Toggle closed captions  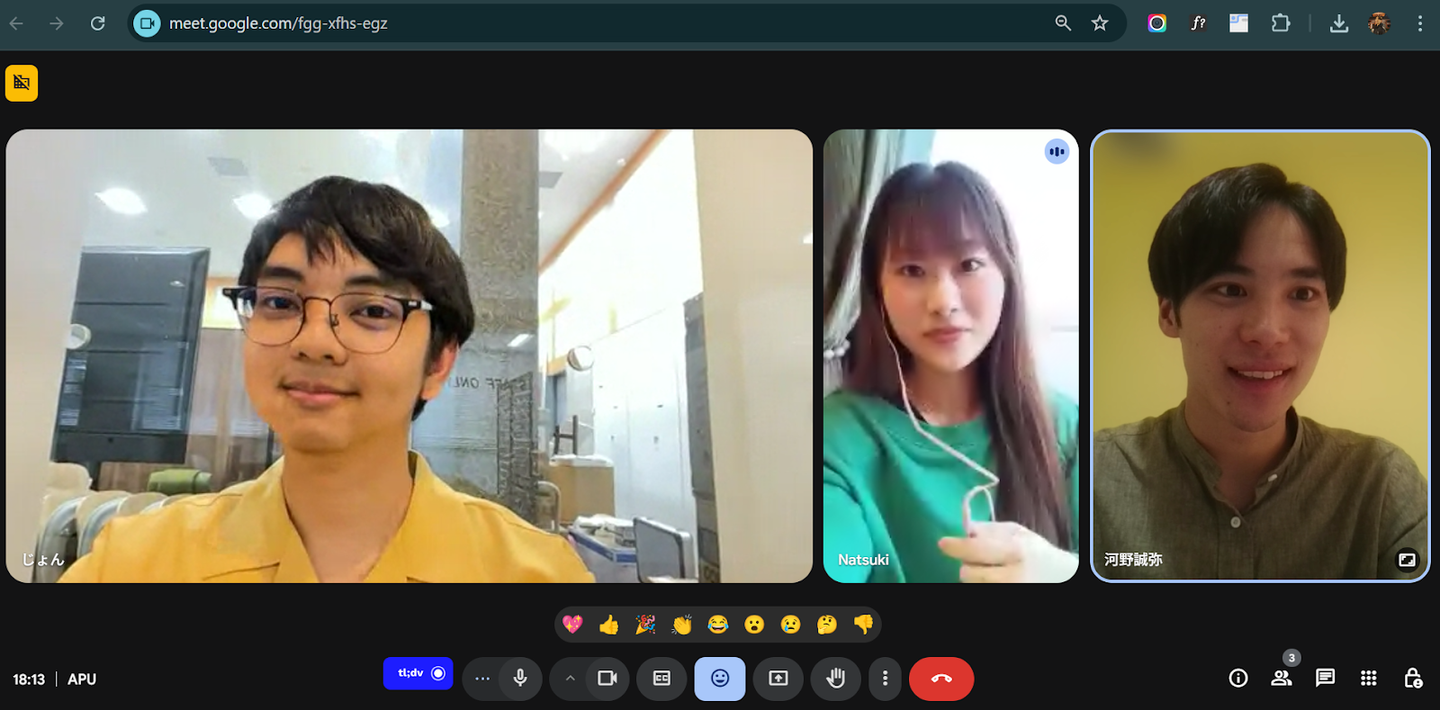click(x=661, y=678)
